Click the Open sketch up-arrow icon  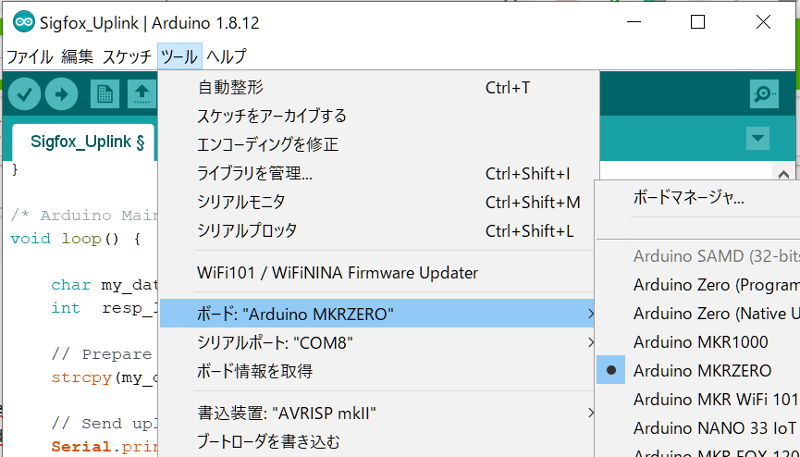[x=142, y=94]
